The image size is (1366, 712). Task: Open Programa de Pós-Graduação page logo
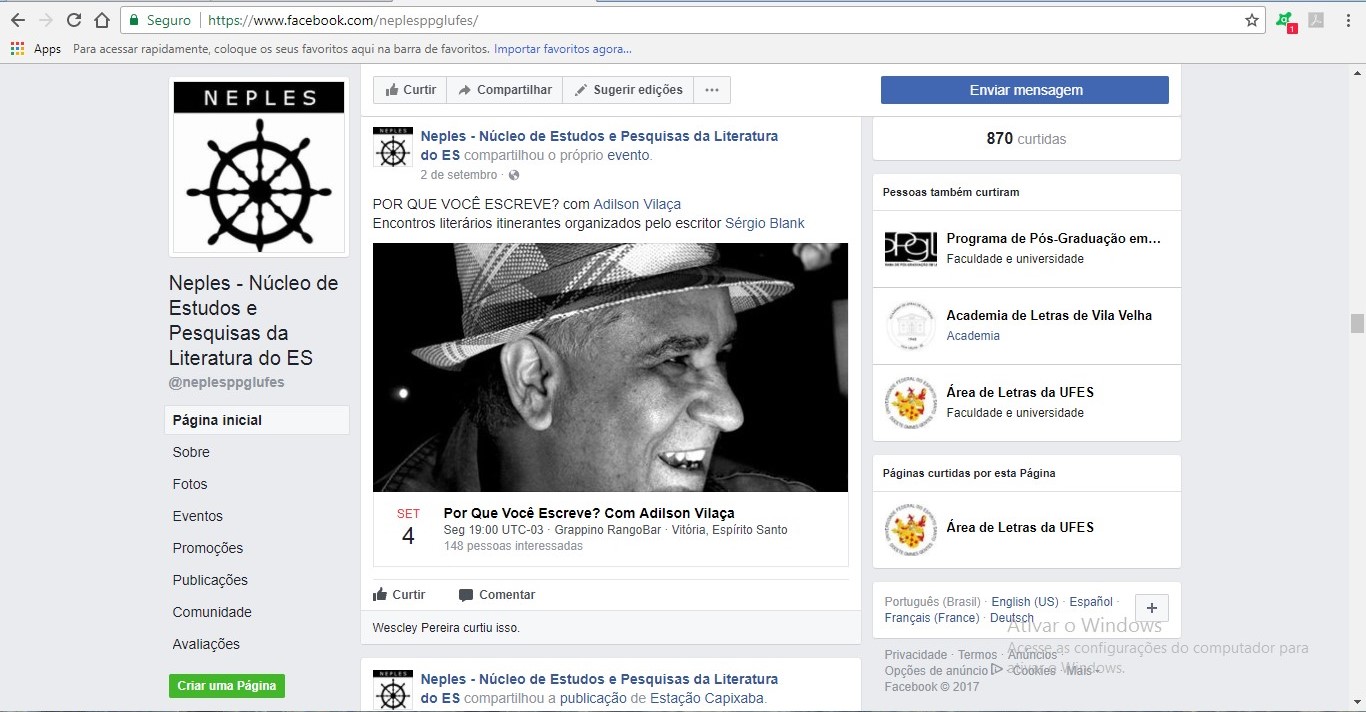click(x=911, y=249)
